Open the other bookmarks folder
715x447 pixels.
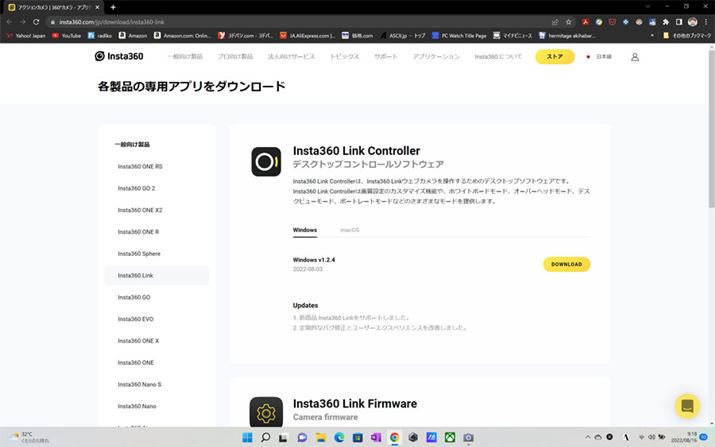pos(686,35)
